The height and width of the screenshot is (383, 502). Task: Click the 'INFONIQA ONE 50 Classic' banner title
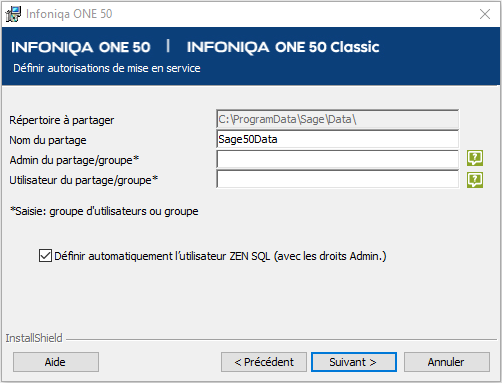tap(283, 47)
